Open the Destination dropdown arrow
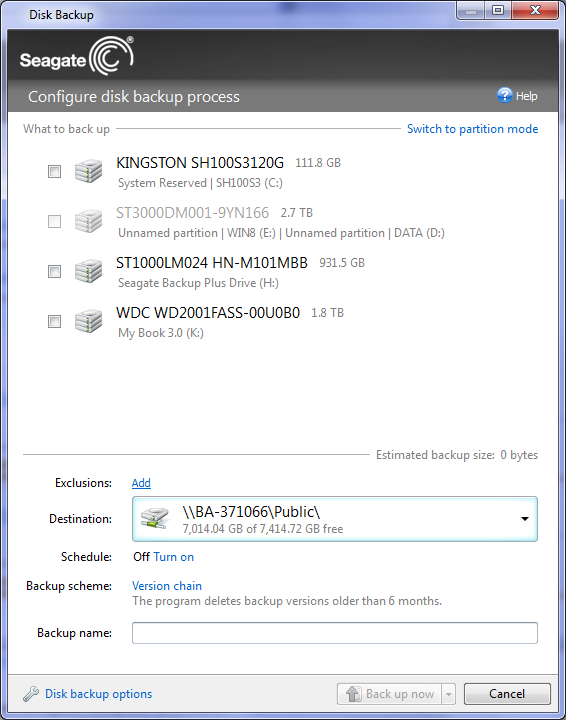566x720 pixels. pos(525,519)
